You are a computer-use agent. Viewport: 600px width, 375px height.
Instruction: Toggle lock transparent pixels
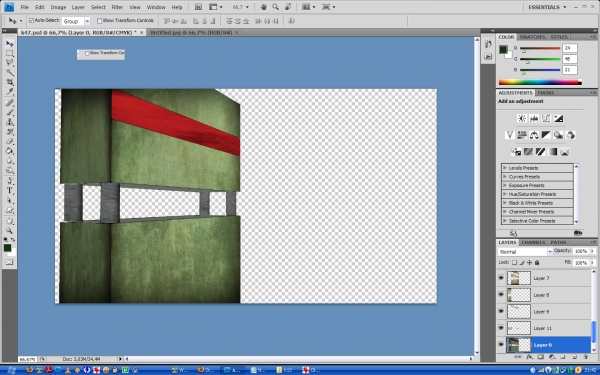514,262
